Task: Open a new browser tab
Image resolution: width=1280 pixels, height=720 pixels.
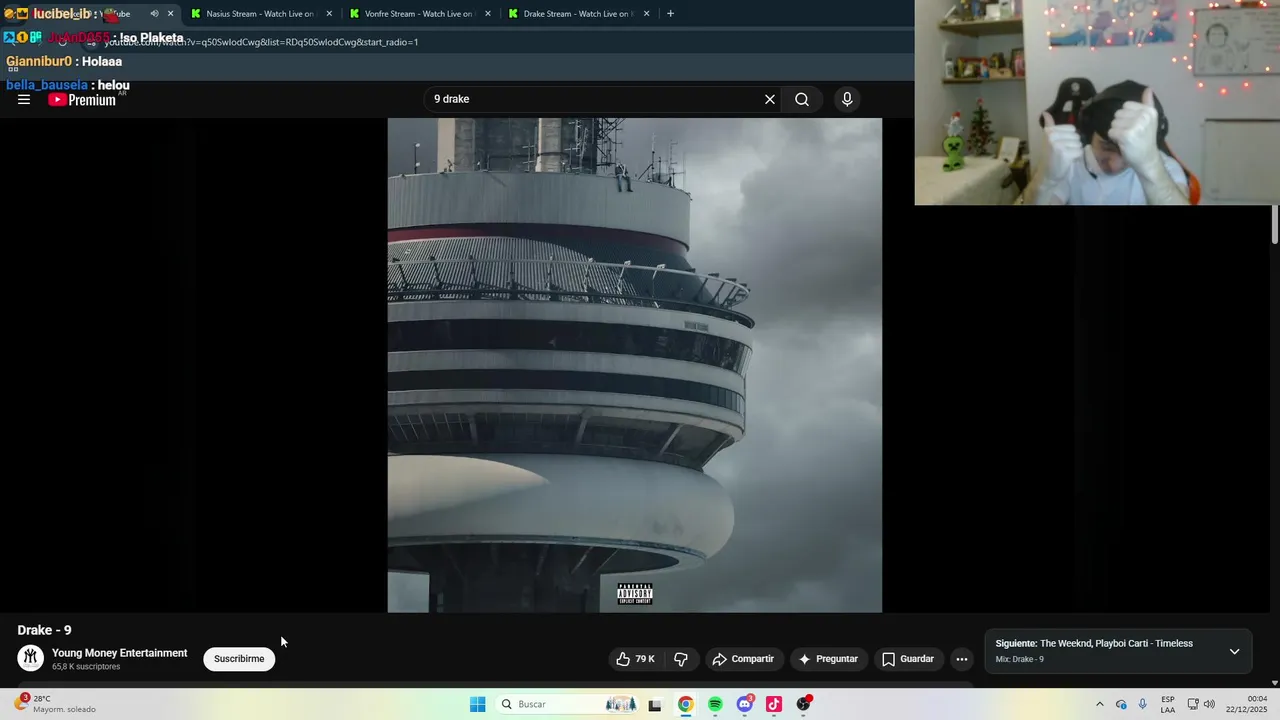Action: [x=670, y=14]
